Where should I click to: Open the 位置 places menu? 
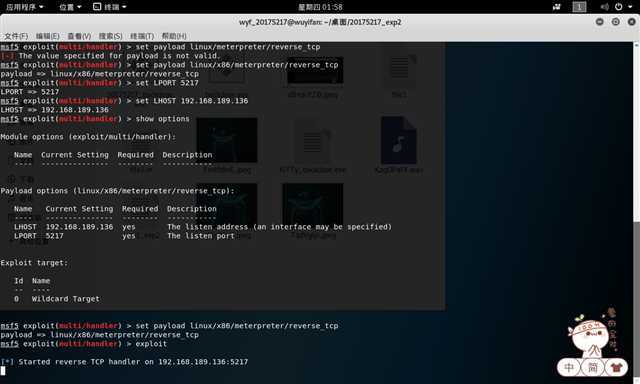[70, 7]
